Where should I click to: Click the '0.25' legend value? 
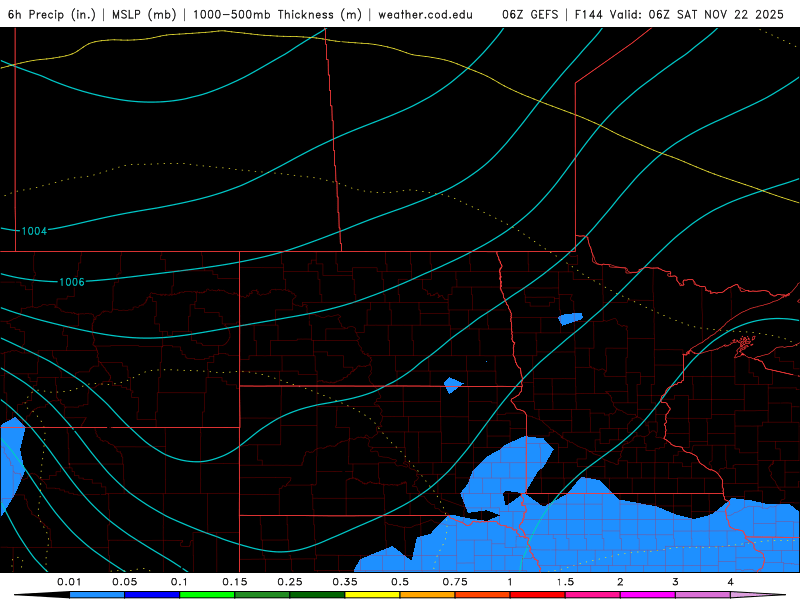coord(290,582)
